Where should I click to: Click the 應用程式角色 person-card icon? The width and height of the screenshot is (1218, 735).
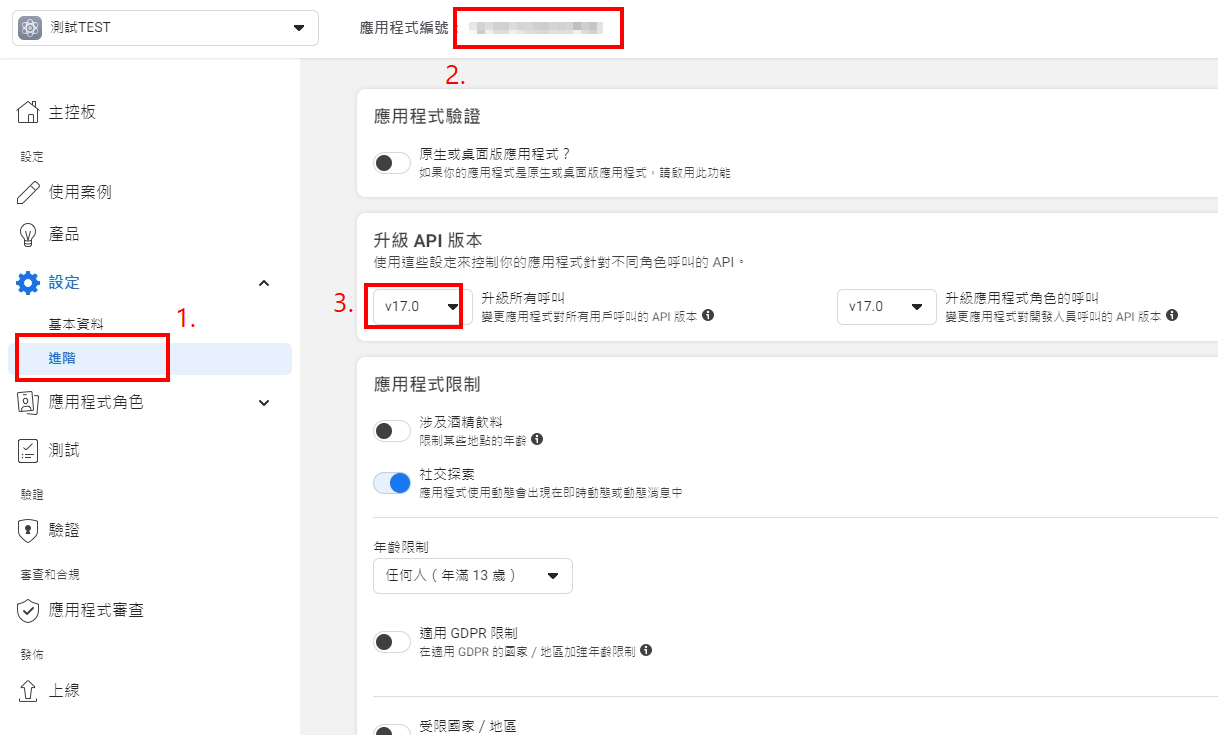pos(28,402)
